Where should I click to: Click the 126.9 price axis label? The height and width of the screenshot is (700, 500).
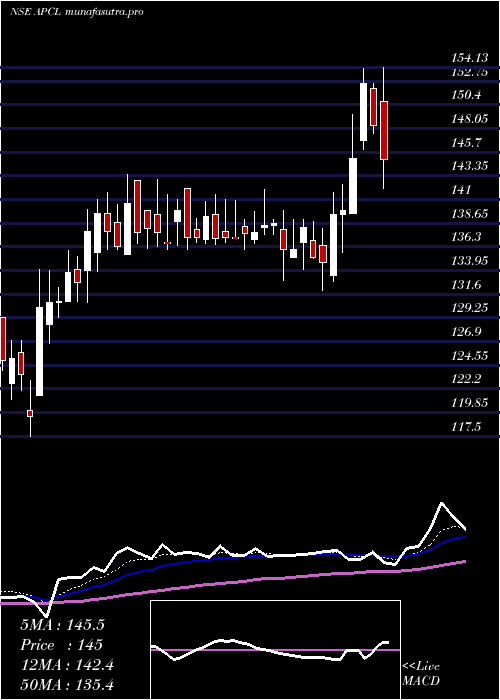pyautogui.click(x=466, y=332)
